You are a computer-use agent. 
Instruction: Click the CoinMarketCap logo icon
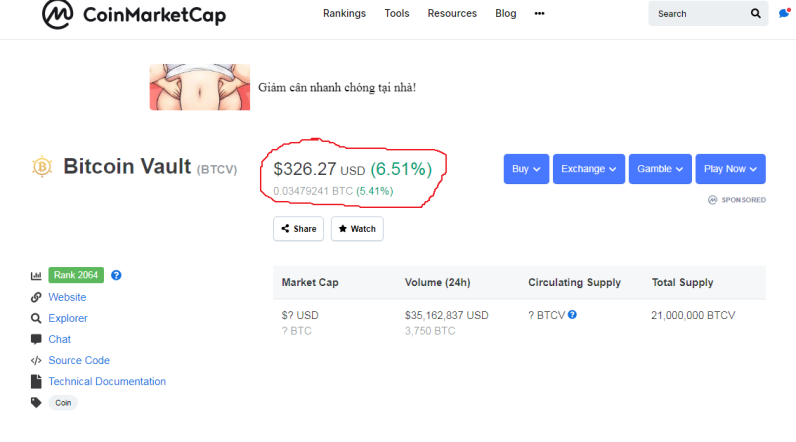pos(58,14)
